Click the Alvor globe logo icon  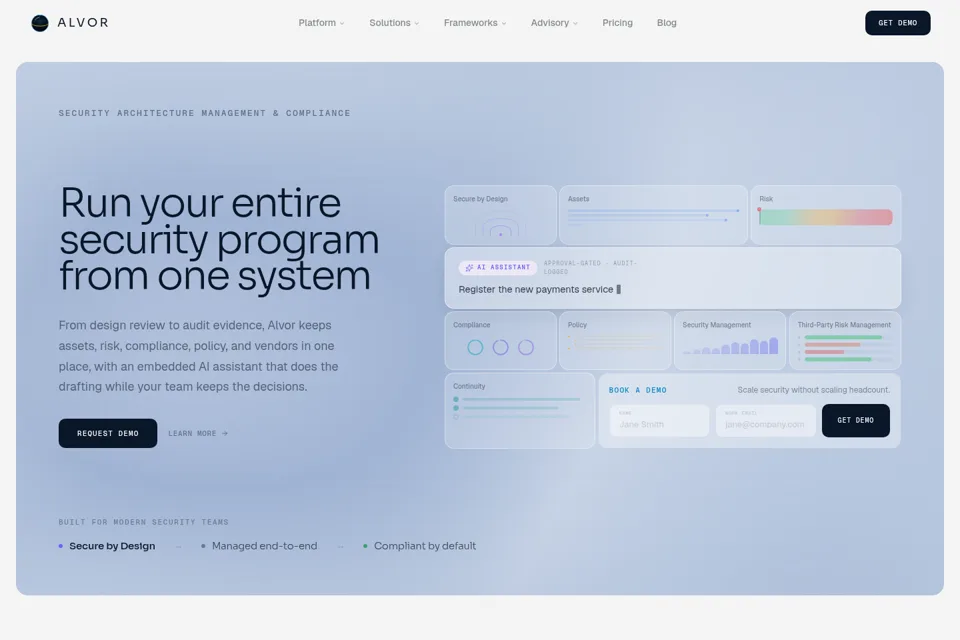coord(40,23)
